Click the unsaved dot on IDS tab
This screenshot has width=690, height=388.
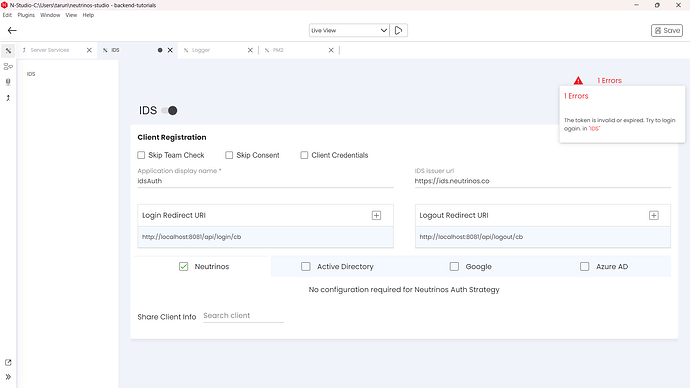[x=160, y=50]
